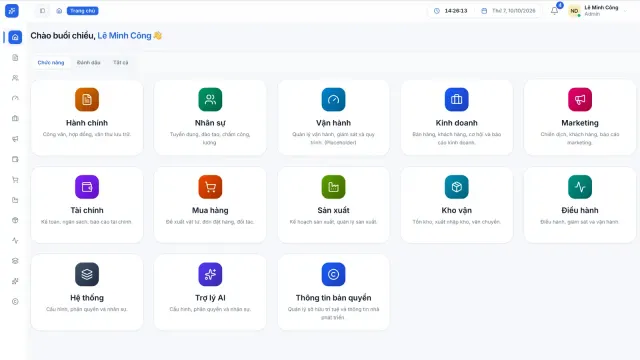Click the Điều hành pulse card icon
Viewport: 640px width, 360px height.
(580, 187)
